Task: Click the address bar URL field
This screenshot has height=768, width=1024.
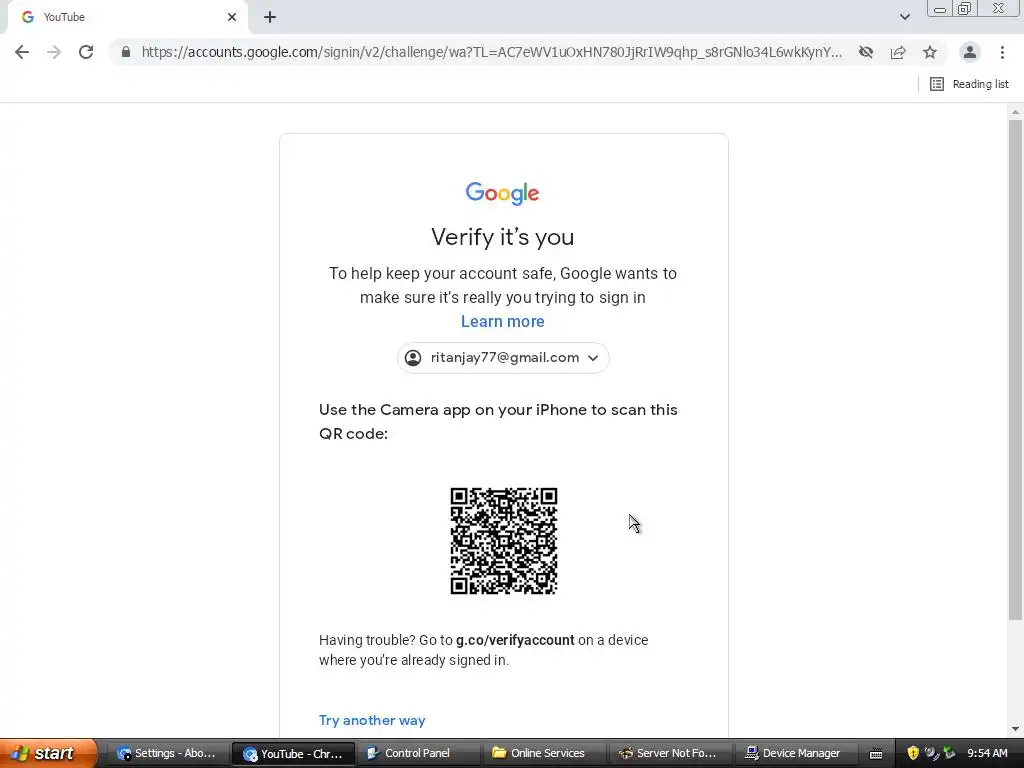Action: [491, 52]
